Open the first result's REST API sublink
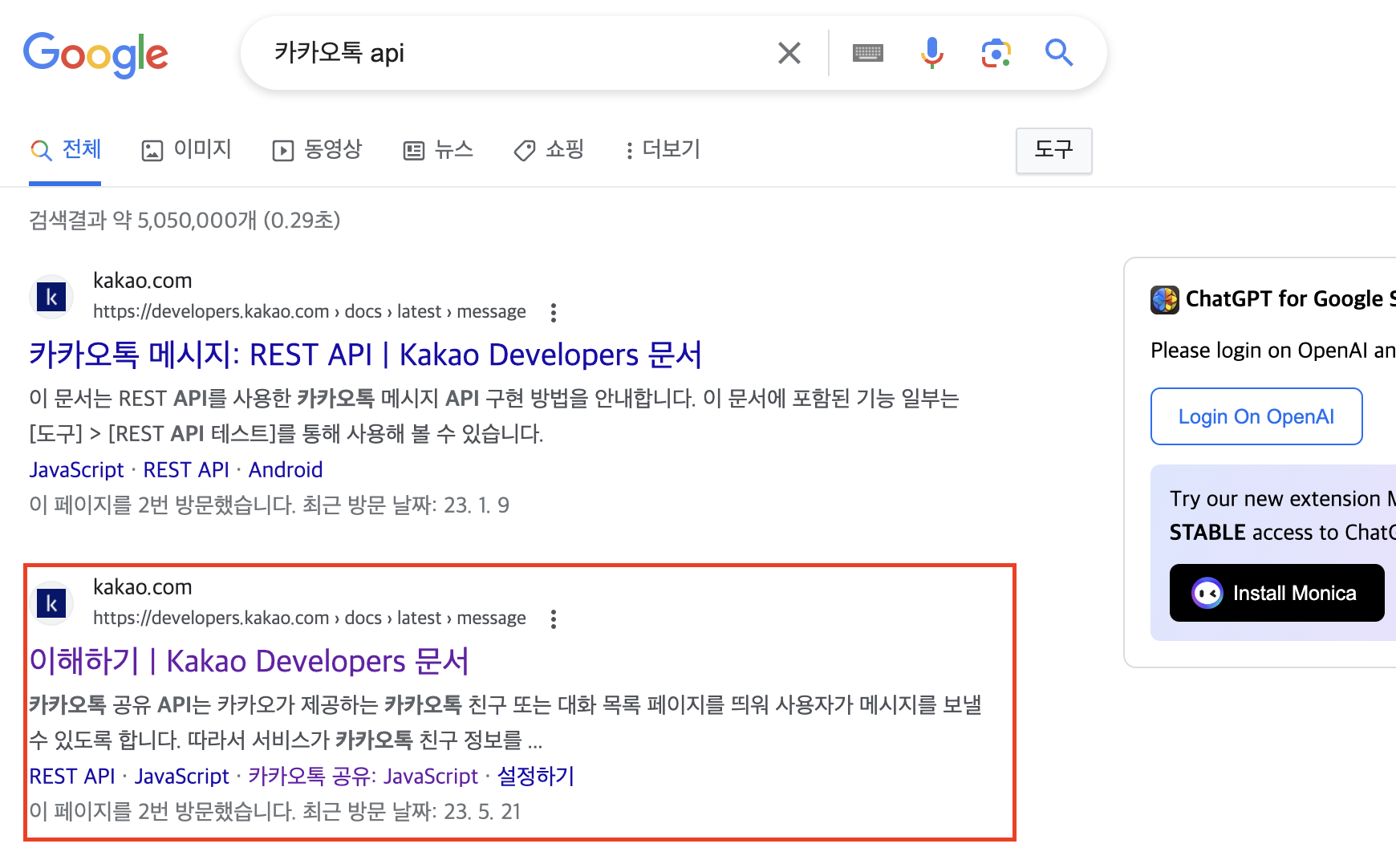 (x=186, y=470)
